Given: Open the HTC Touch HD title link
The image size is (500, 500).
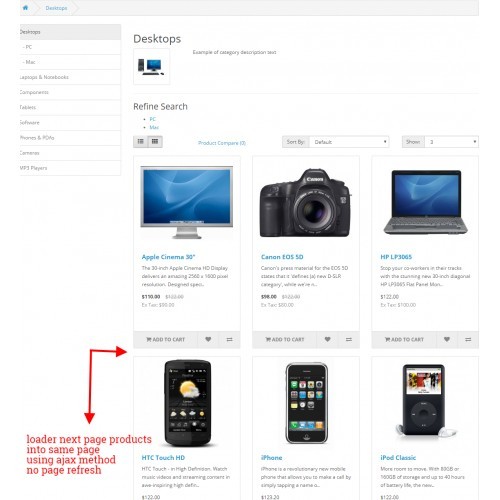Looking at the screenshot, I should coord(163,458).
